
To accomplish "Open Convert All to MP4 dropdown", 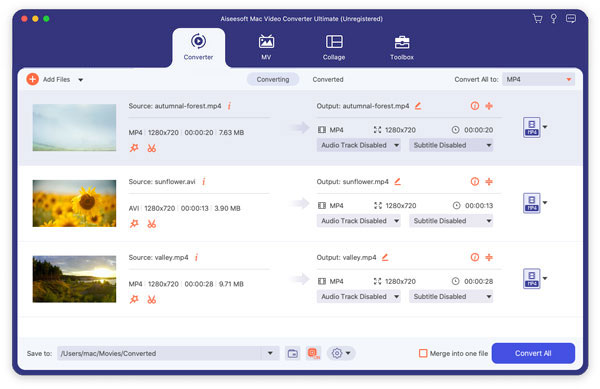I will pyautogui.click(x=538, y=80).
